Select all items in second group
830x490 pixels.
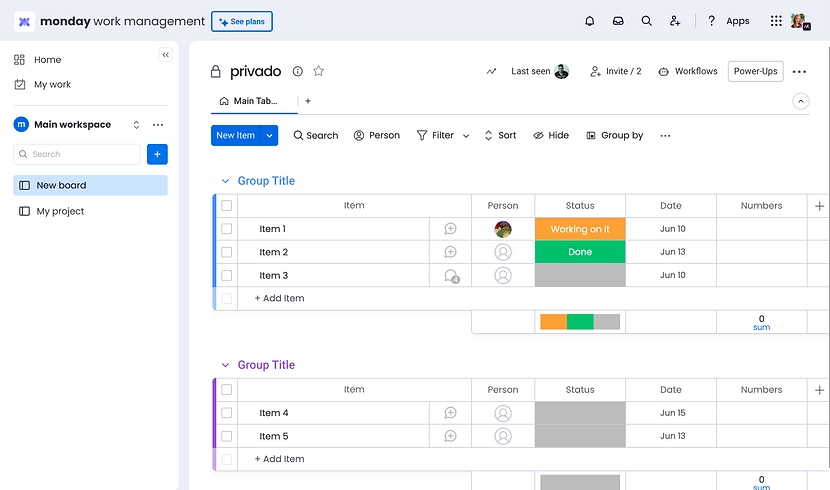click(x=227, y=389)
